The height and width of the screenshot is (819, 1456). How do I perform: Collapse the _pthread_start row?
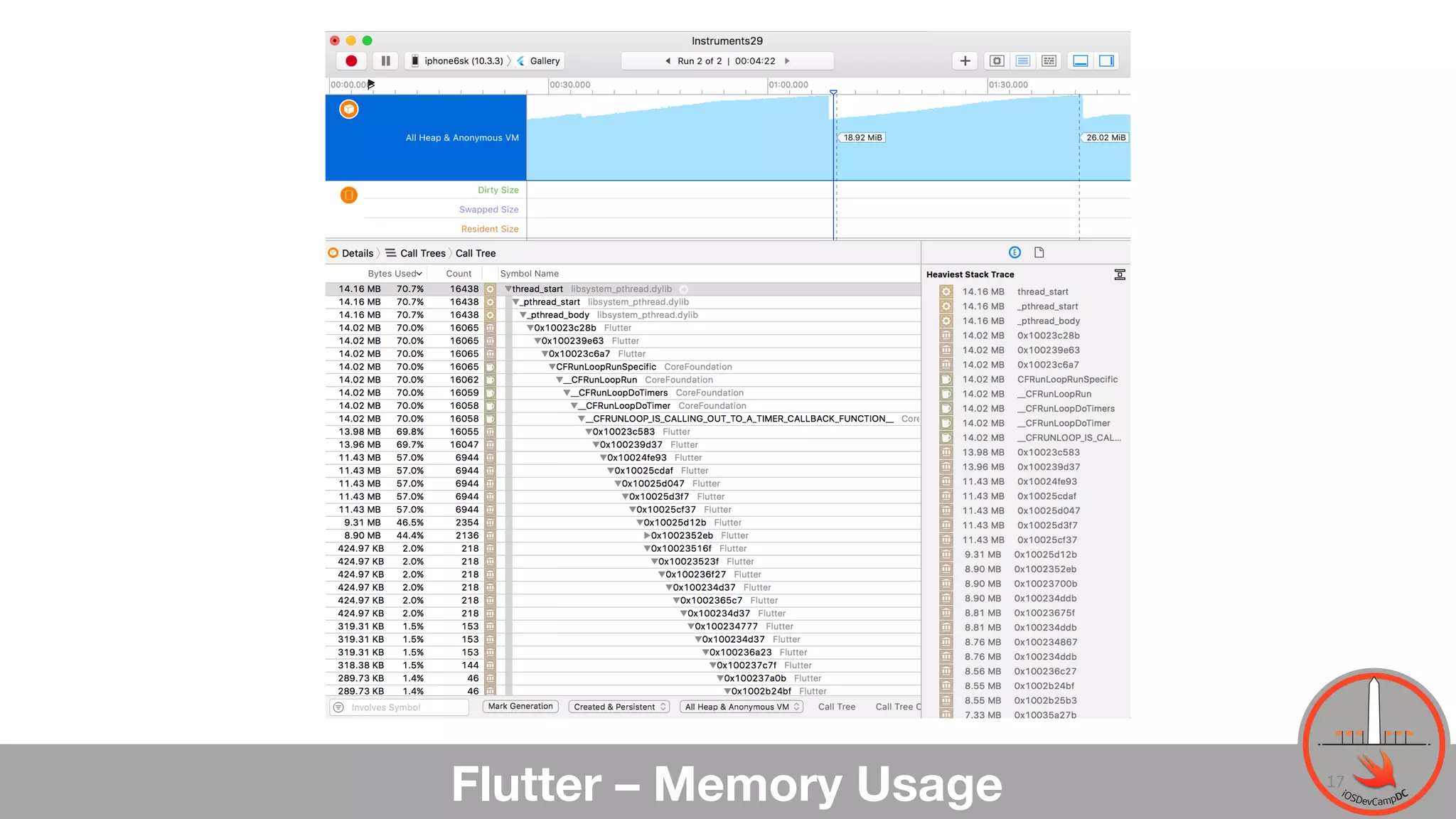coord(516,302)
